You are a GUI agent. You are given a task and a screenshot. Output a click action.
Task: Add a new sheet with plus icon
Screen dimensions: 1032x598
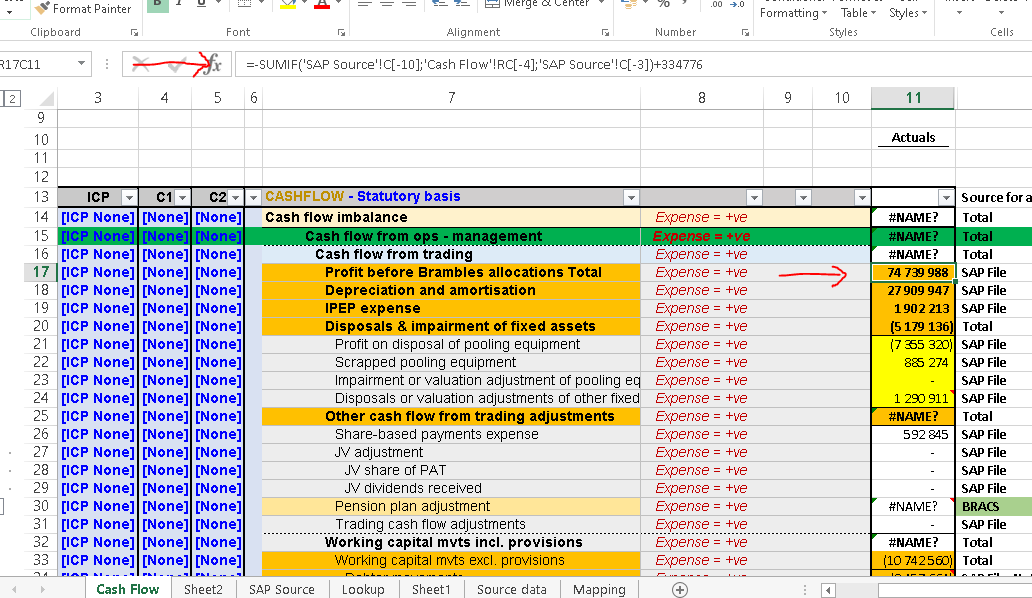680,589
